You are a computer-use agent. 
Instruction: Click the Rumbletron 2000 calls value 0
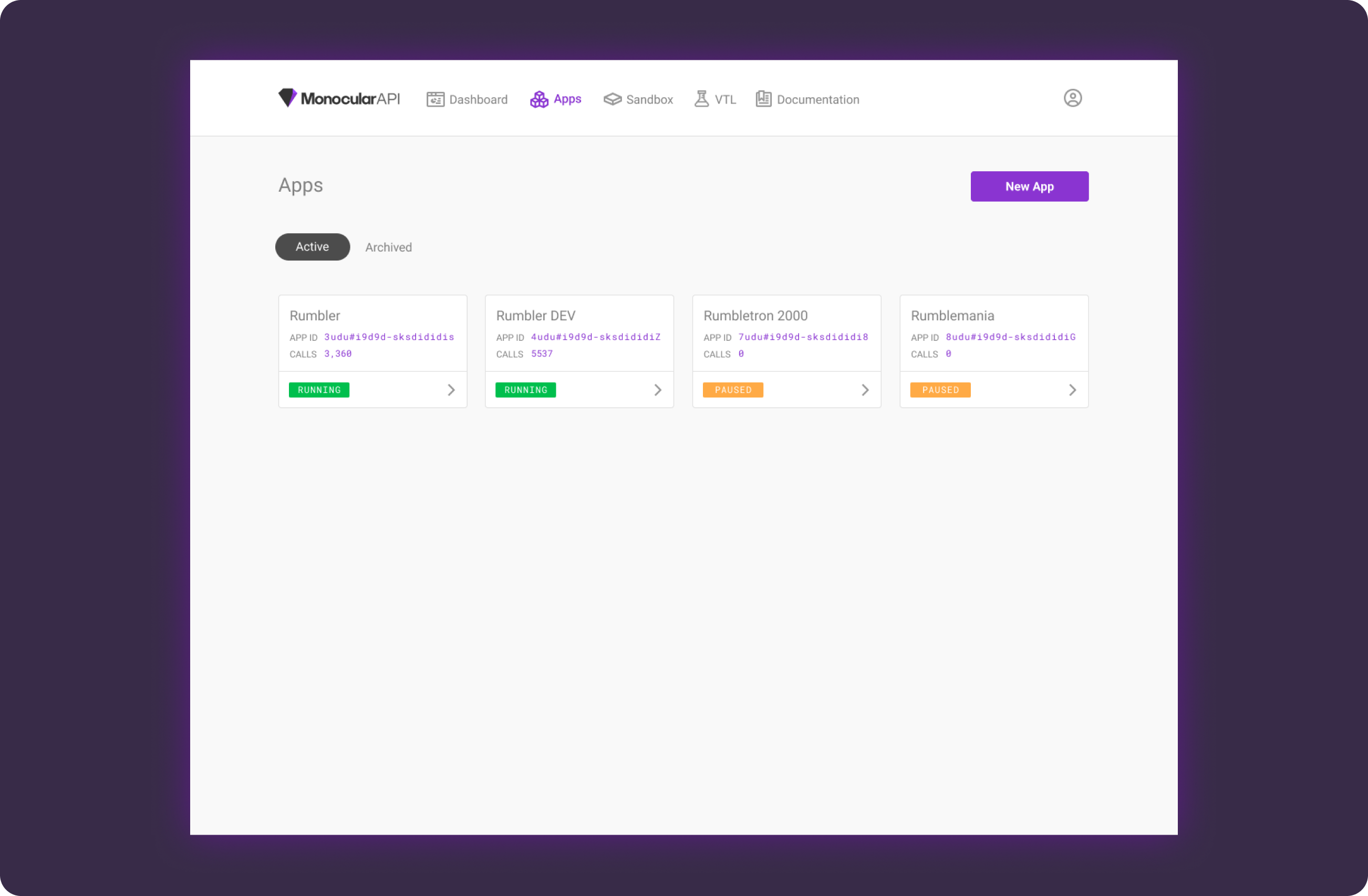click(x=741, y=354)
